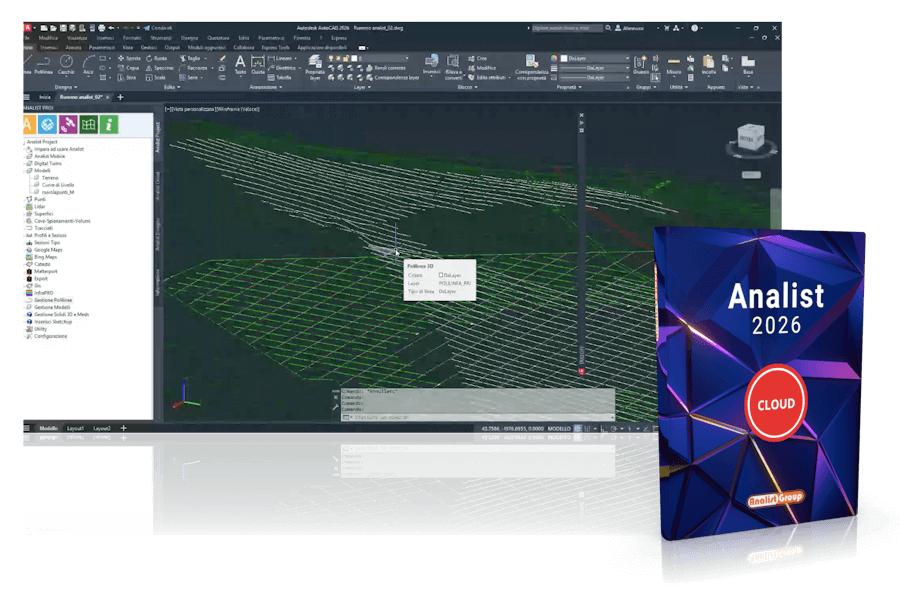Screen dimensions: 900x599
Task: Select the Polilinea draw tool
Action: 43,67
